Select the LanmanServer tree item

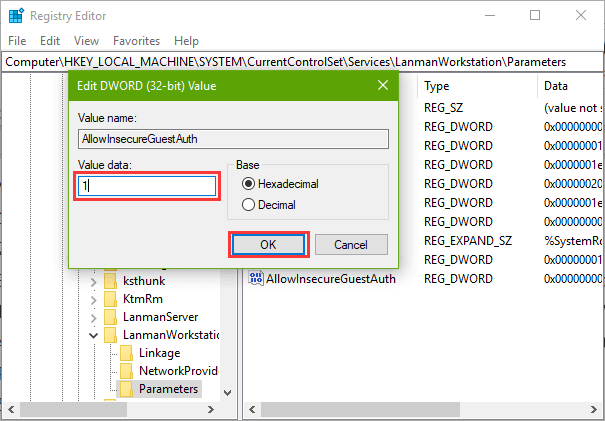[161, 317]
